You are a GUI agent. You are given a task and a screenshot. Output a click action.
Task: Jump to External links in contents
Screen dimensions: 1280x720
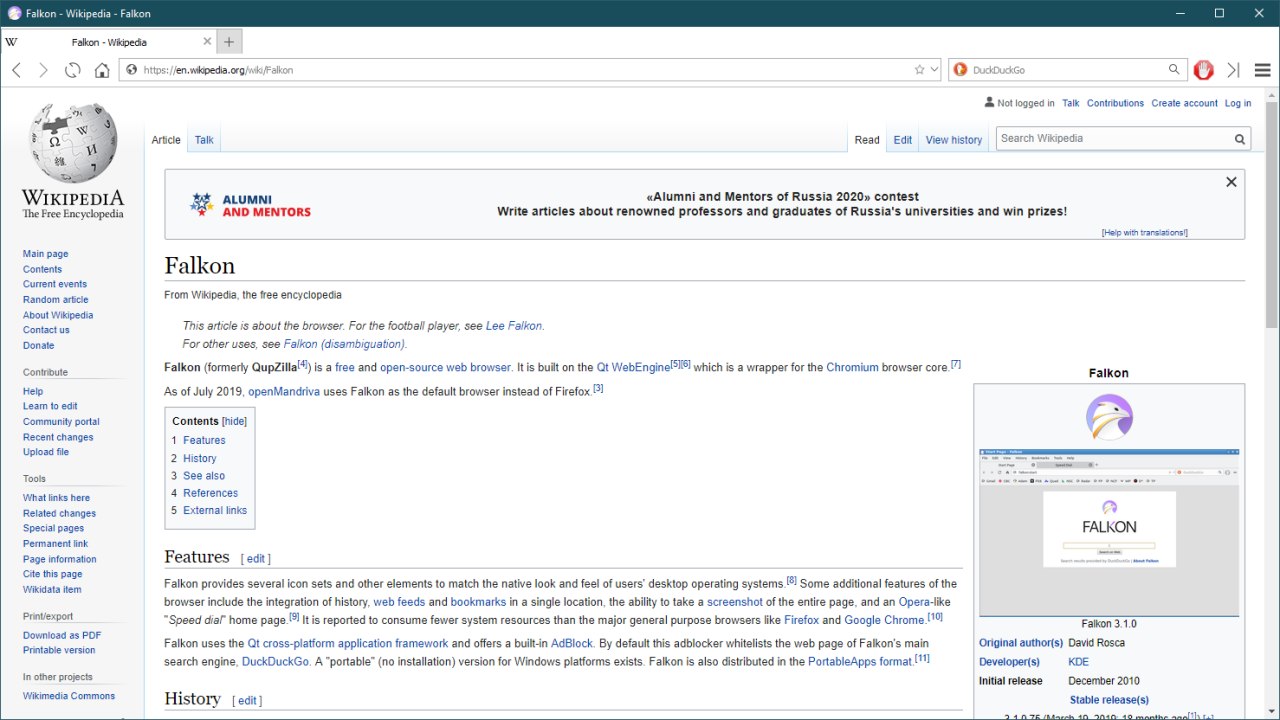click(215, 510)
